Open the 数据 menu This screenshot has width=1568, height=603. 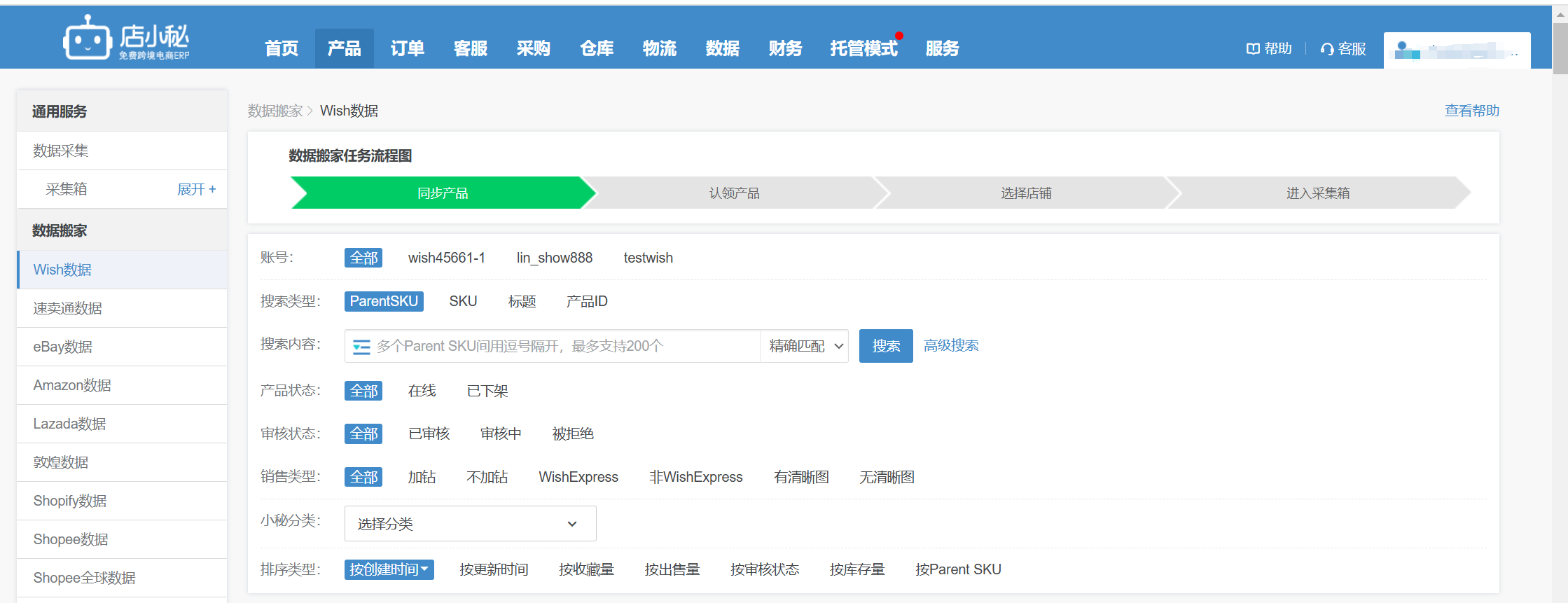click(722, 48)
